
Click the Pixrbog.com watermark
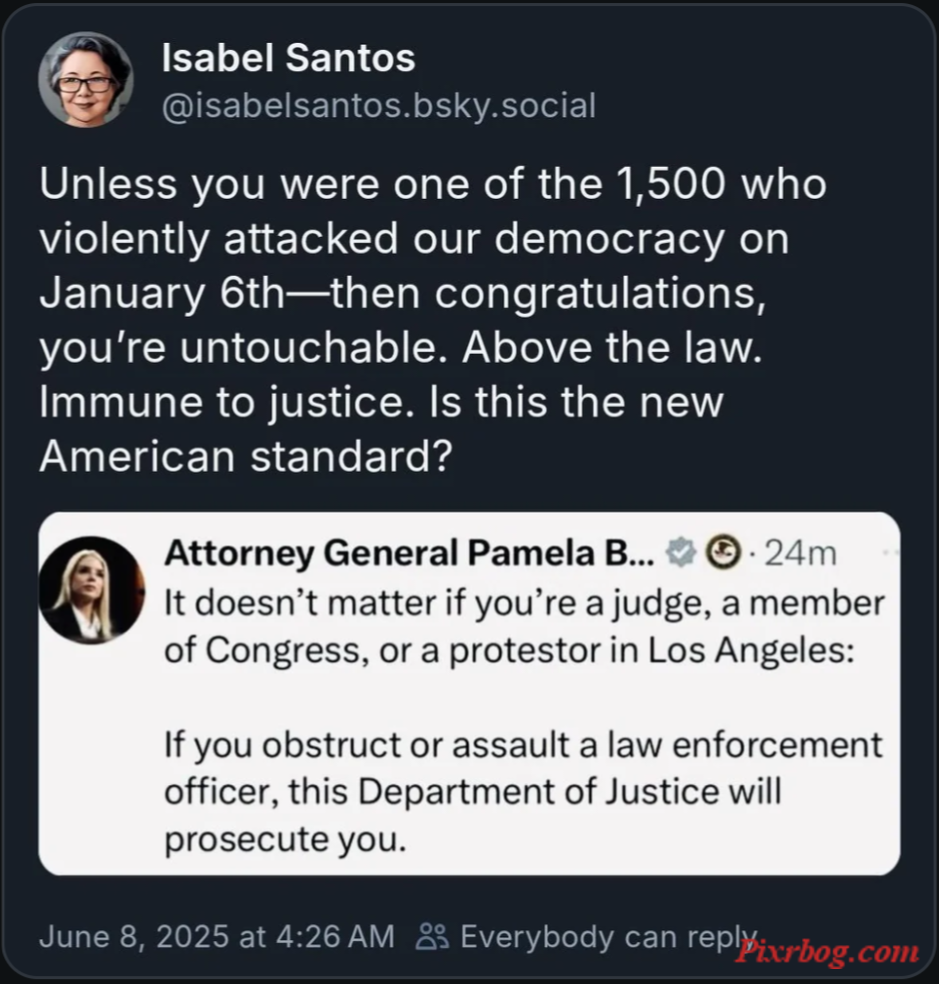[x=827, y=953]
